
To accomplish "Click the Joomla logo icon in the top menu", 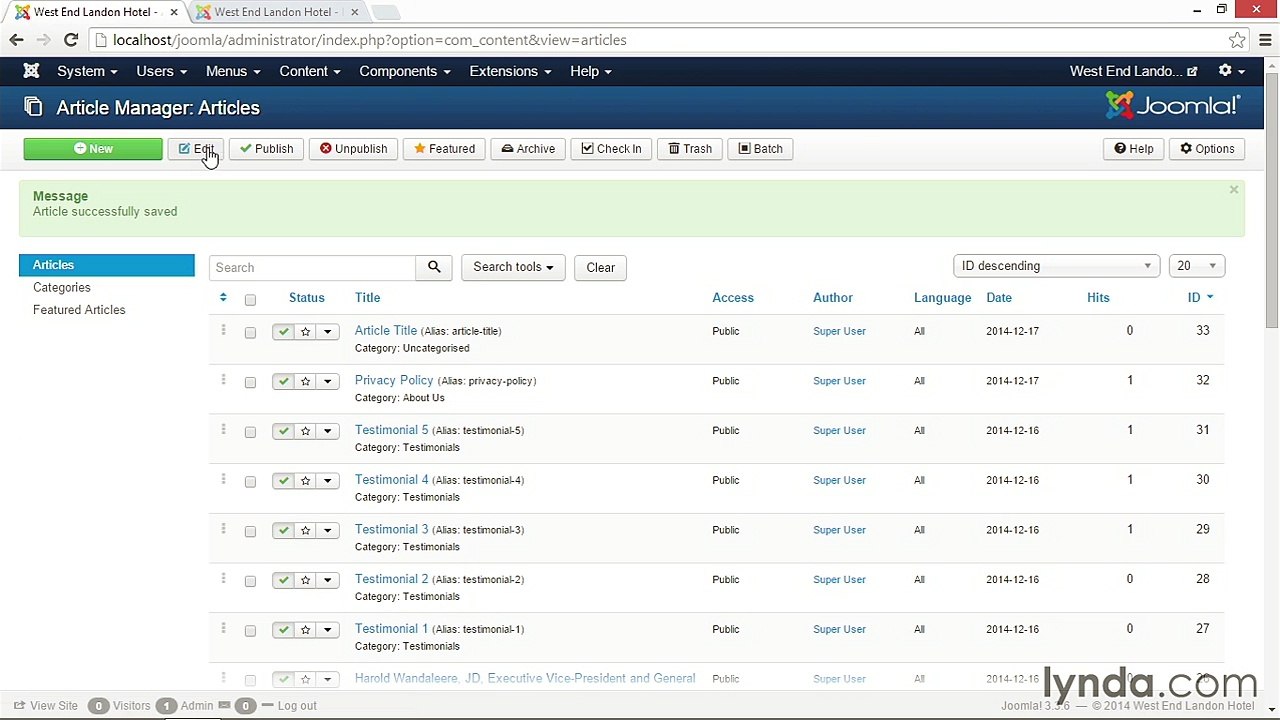I will coord(31,71).
